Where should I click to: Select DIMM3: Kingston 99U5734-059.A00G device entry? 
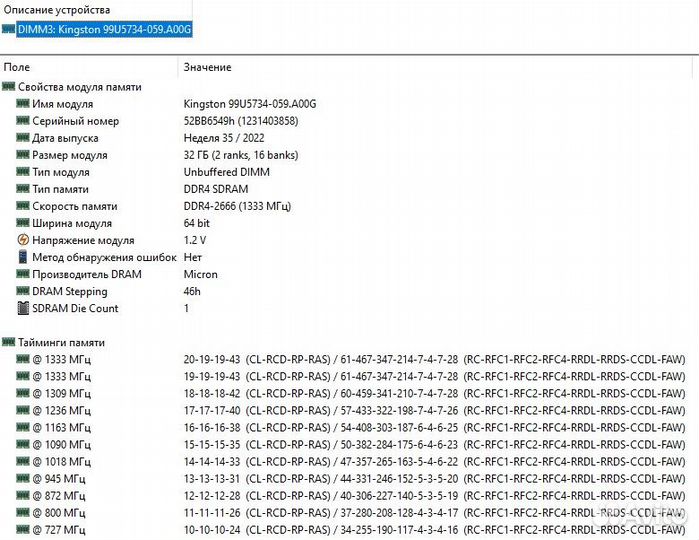(104, 29)
